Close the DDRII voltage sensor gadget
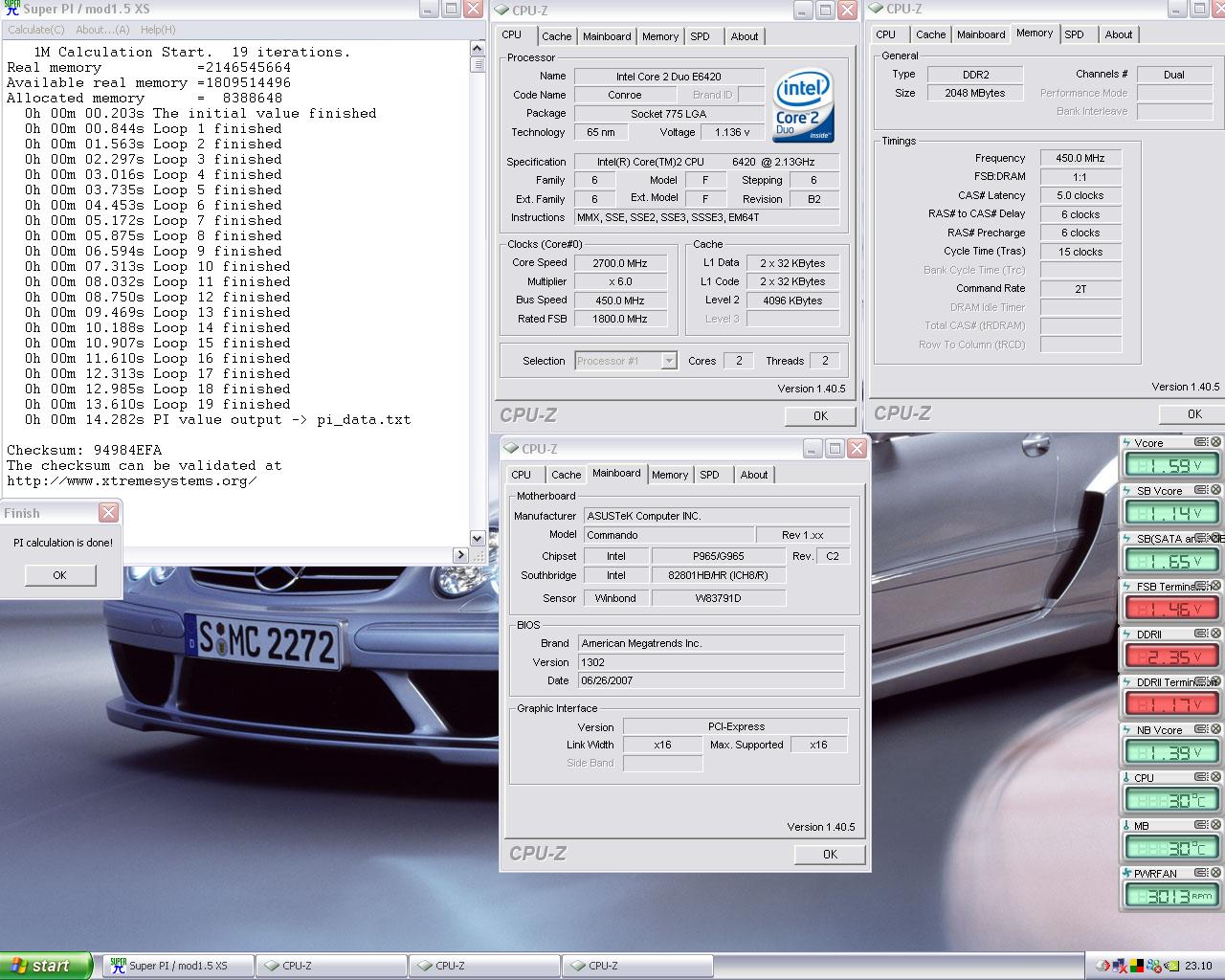Viewport: 1225px width, 980px height. point(1215,635)
